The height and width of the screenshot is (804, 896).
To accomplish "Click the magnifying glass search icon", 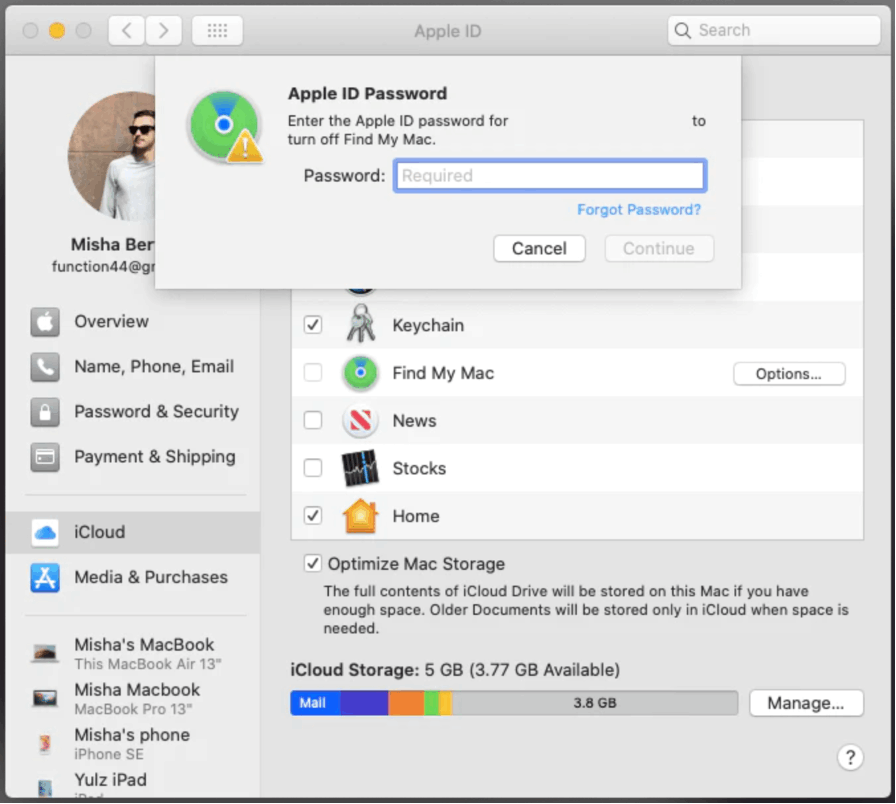I will click(682, 30).
